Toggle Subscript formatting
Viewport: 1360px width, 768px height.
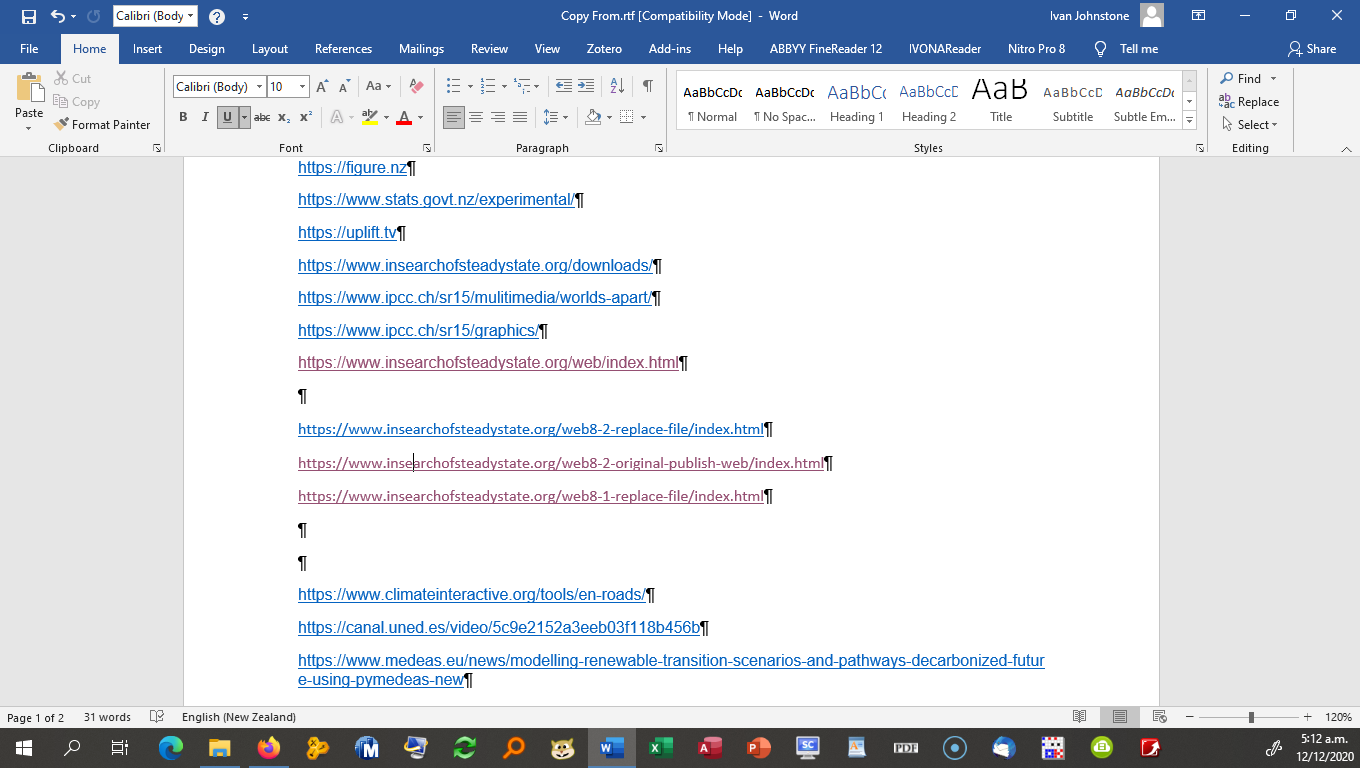pos(284,118)
